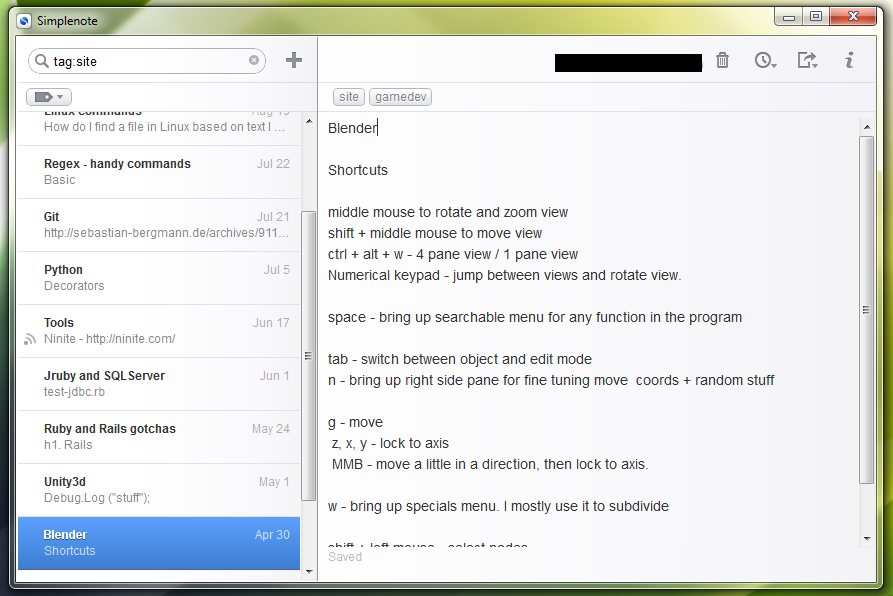Click the editor scrollbar thumb
The image size is (893, 596).
click(866, 310)
